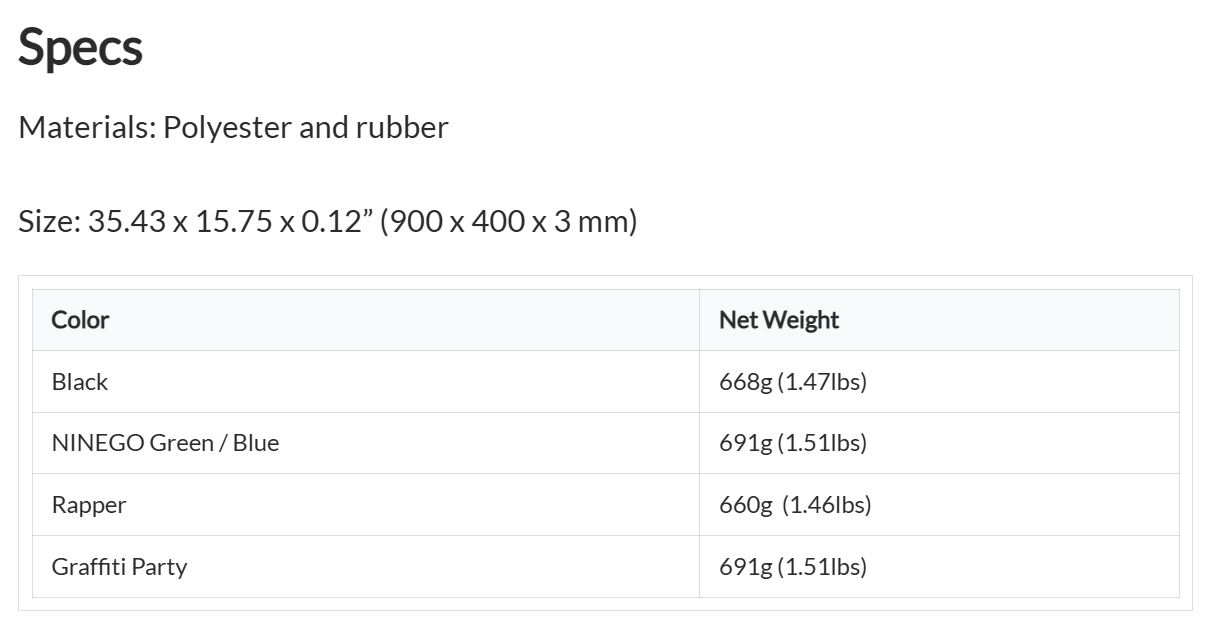Image resolution: width=1222 pixels, height=635 pixels.
Task: Select the "Graffiti Party" color cell
Action: [x=119, y=567]
